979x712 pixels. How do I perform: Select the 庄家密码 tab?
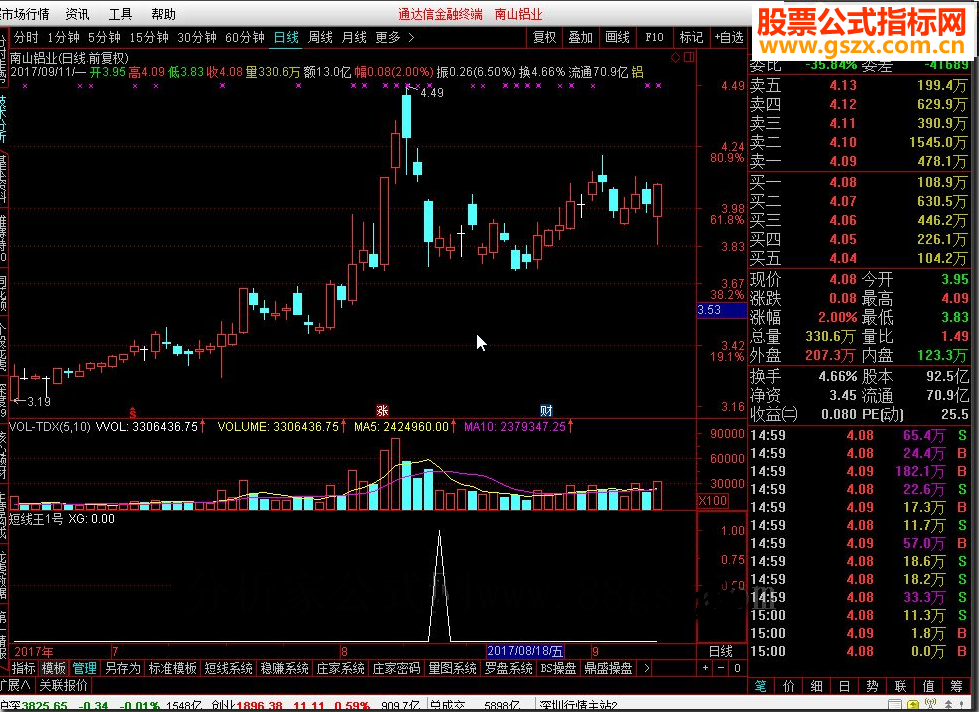(396, 668)
